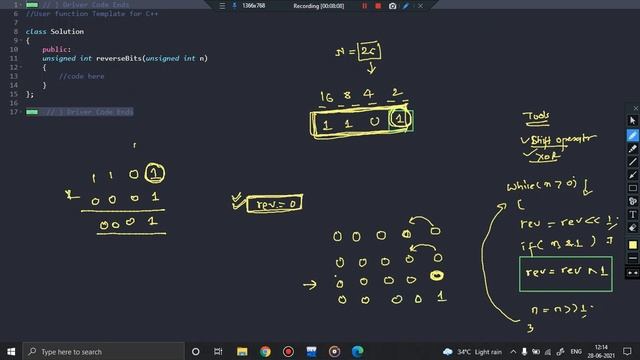
Task: Open the Windows Start menu
Action: (11, 351)
